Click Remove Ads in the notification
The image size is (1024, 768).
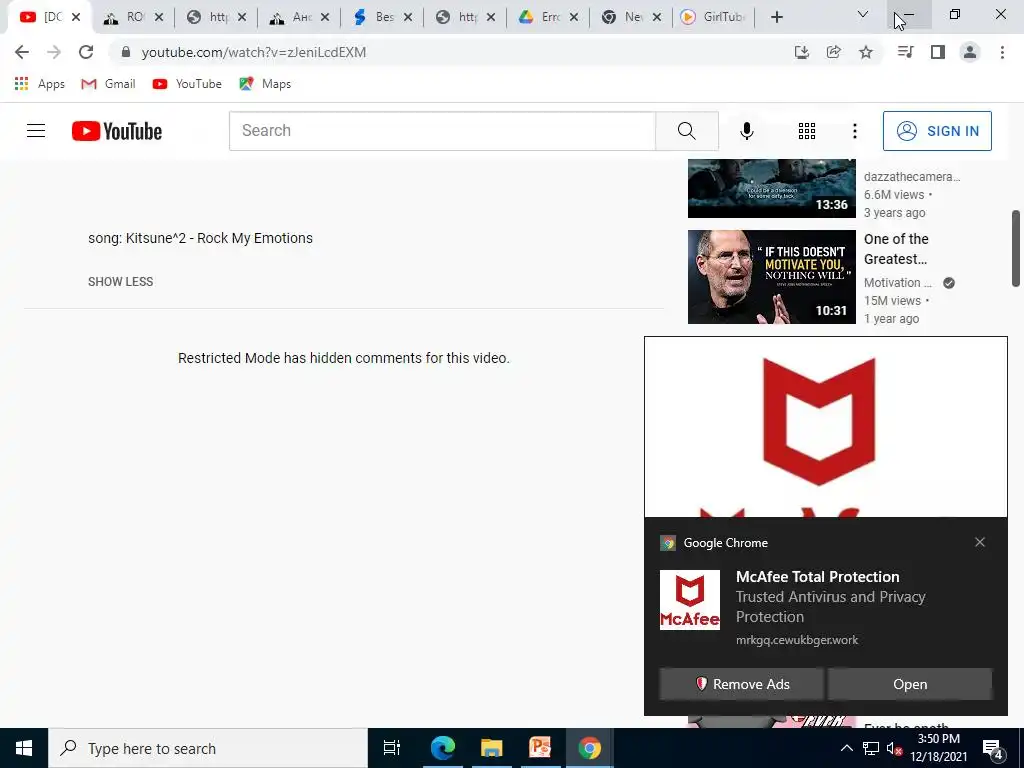[741, 684]
